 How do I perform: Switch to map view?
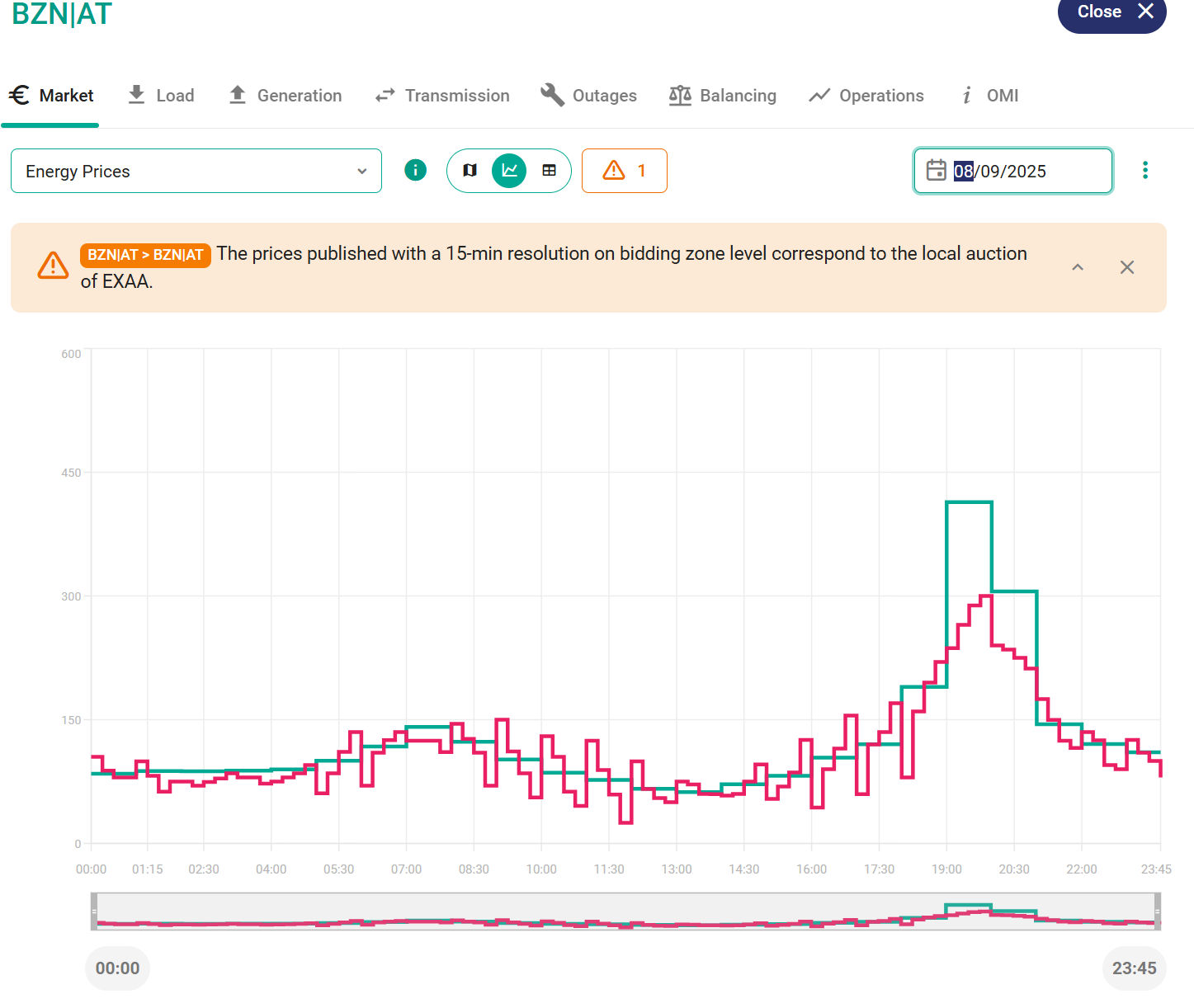point(470,171)
